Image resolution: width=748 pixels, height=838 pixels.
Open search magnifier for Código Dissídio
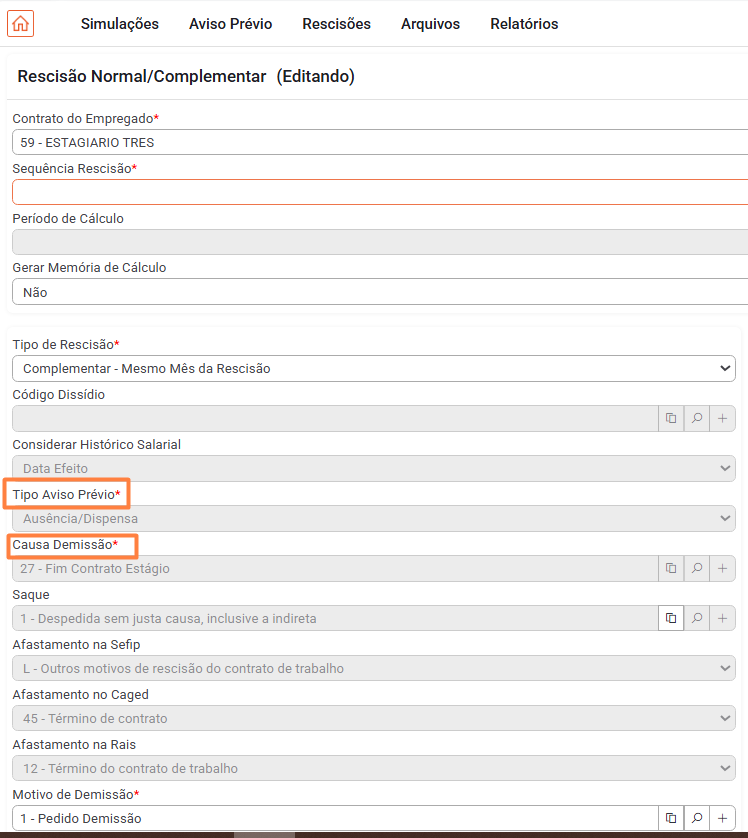coord(697,418)
